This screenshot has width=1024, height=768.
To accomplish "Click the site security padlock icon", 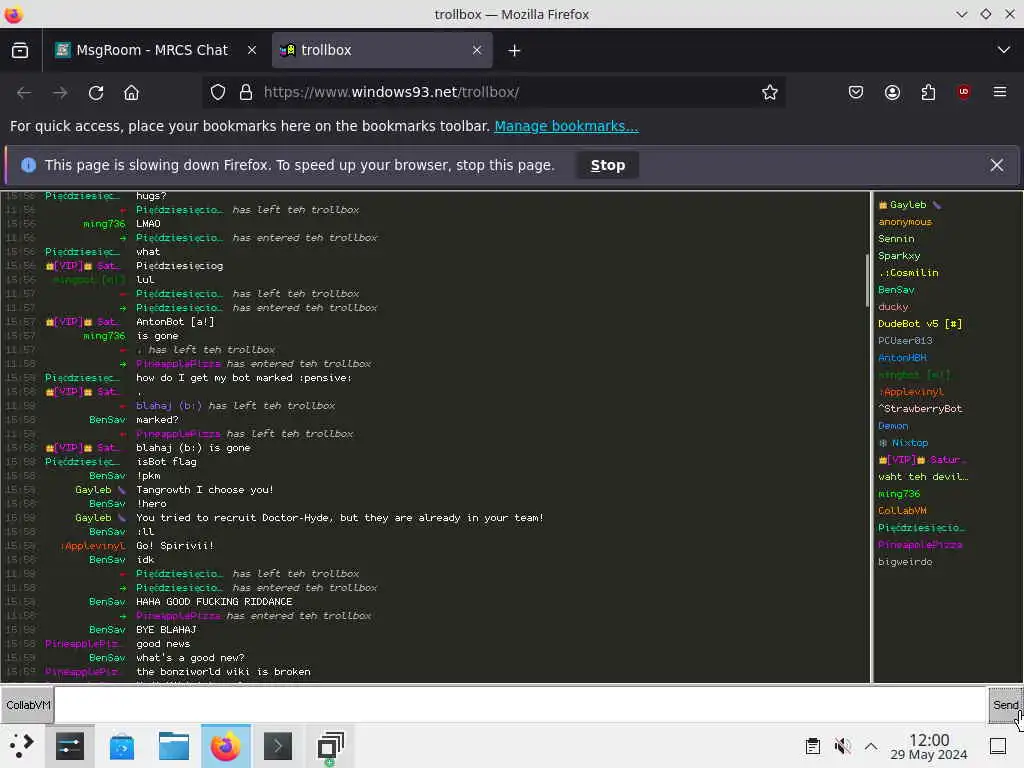I will 246,92.
